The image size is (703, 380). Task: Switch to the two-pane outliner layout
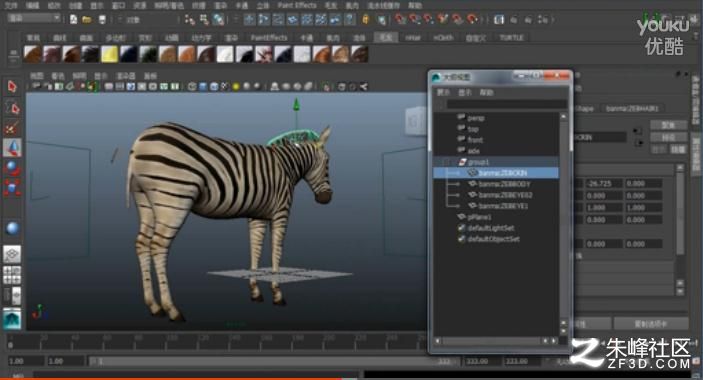click(12, 296)
